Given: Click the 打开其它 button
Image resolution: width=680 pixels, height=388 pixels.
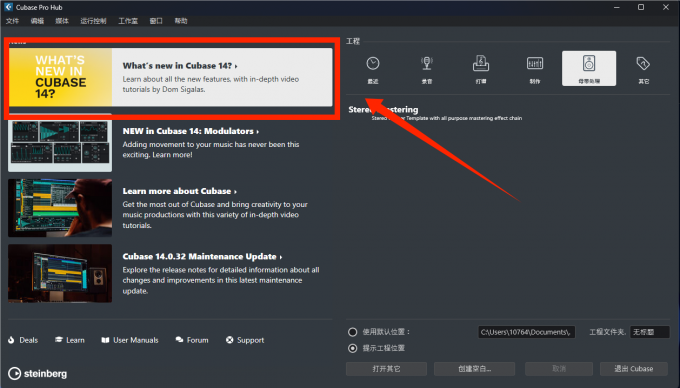Looking at the screenshot, I should point(386,369).
